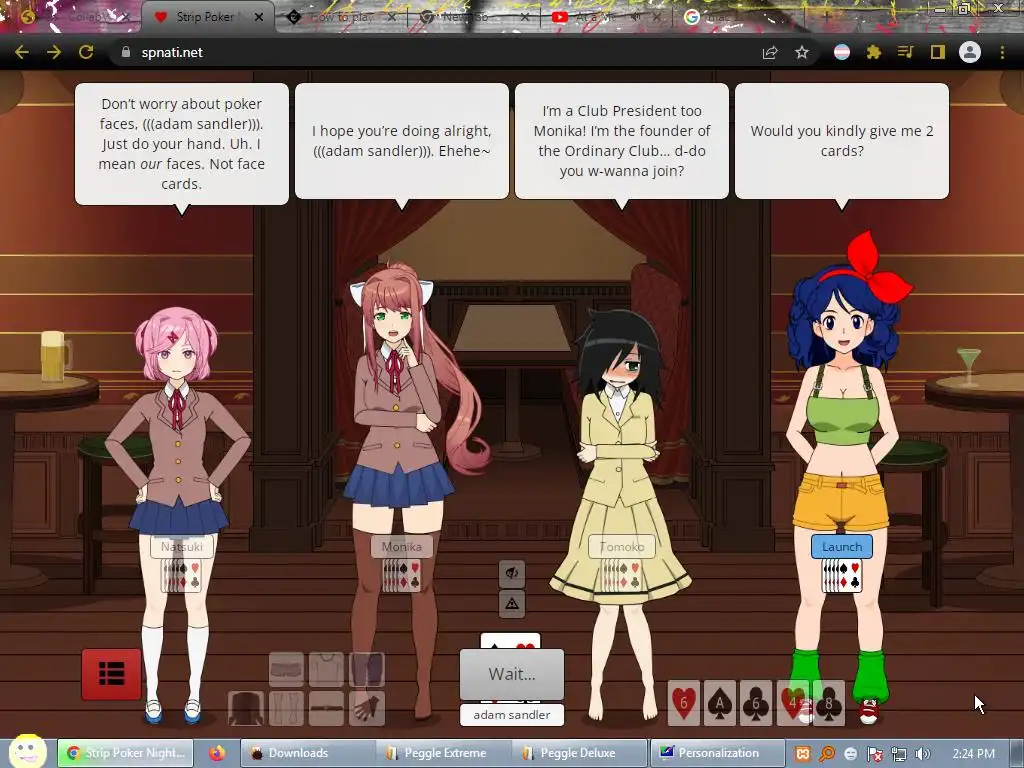Open a new browser tab
Screen dimensions: 1024x768
pyautogui.click(x=826, y=17)
